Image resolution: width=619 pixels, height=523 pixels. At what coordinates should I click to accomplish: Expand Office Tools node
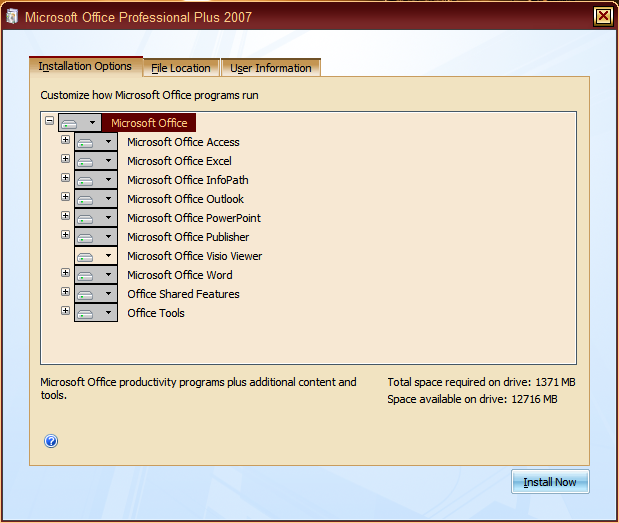(x=66, y=310)
